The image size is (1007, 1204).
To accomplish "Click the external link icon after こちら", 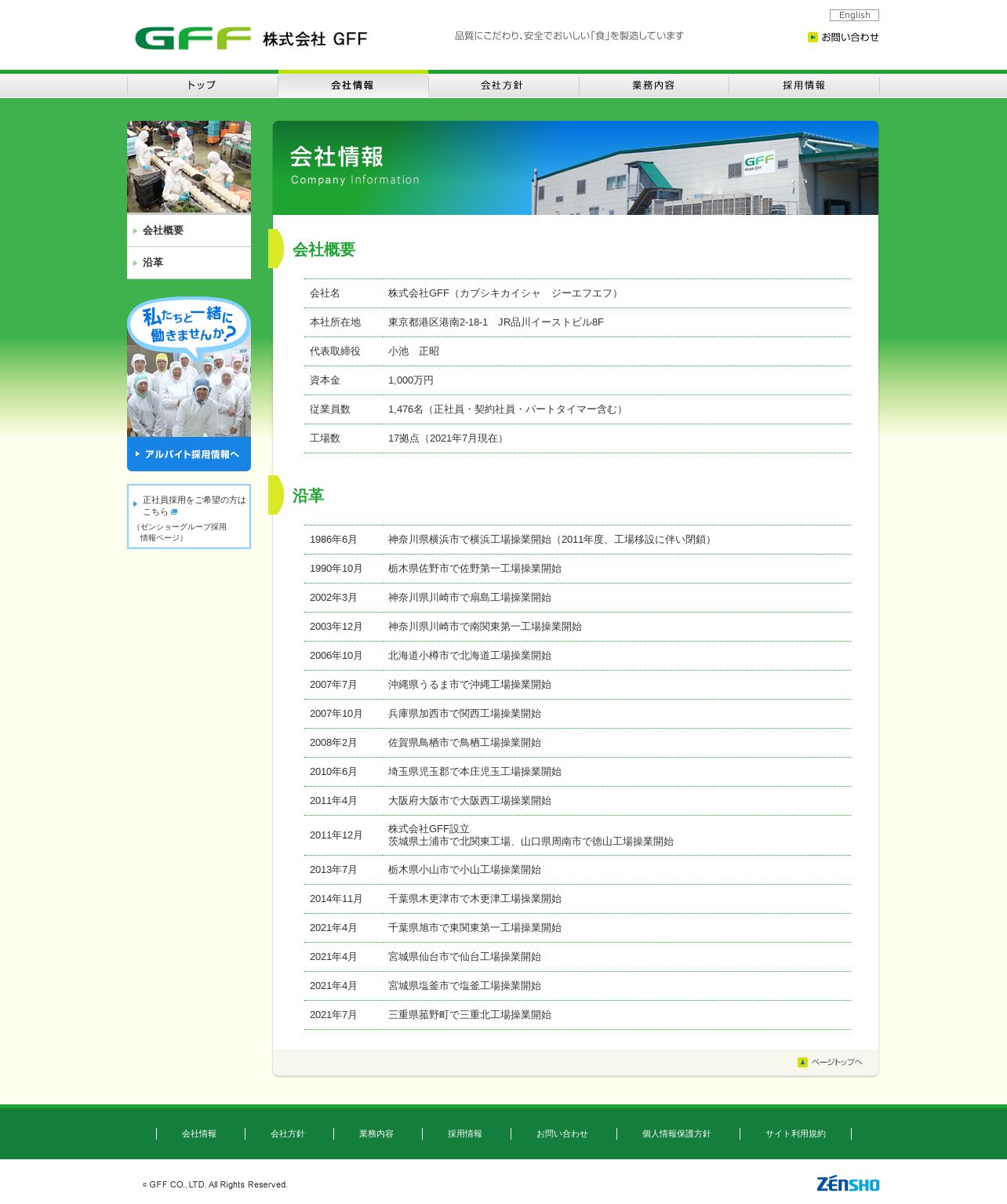I will (x=174, y=511).
